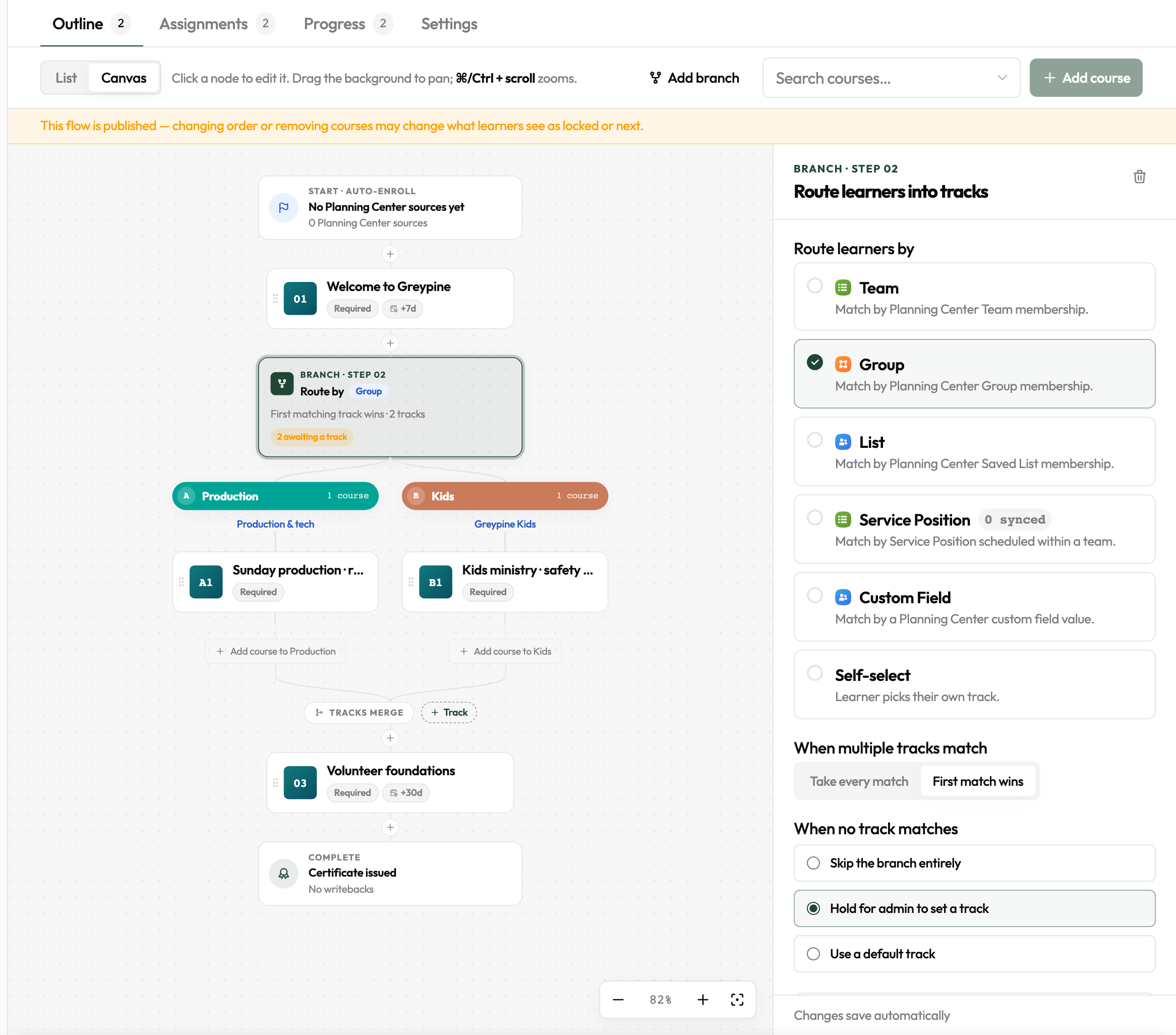Open the Settings tab

click(x=449, y=24)
